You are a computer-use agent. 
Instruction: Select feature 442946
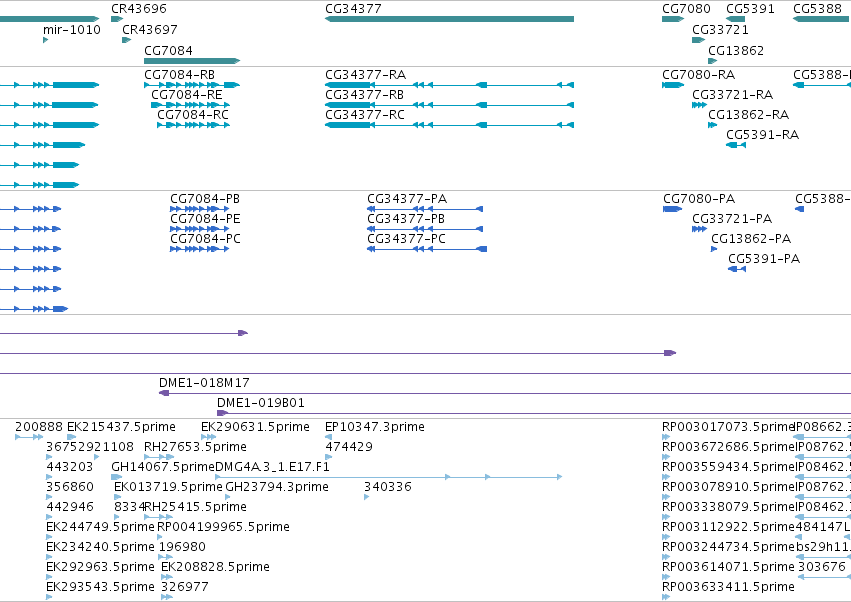click(70, 507)
